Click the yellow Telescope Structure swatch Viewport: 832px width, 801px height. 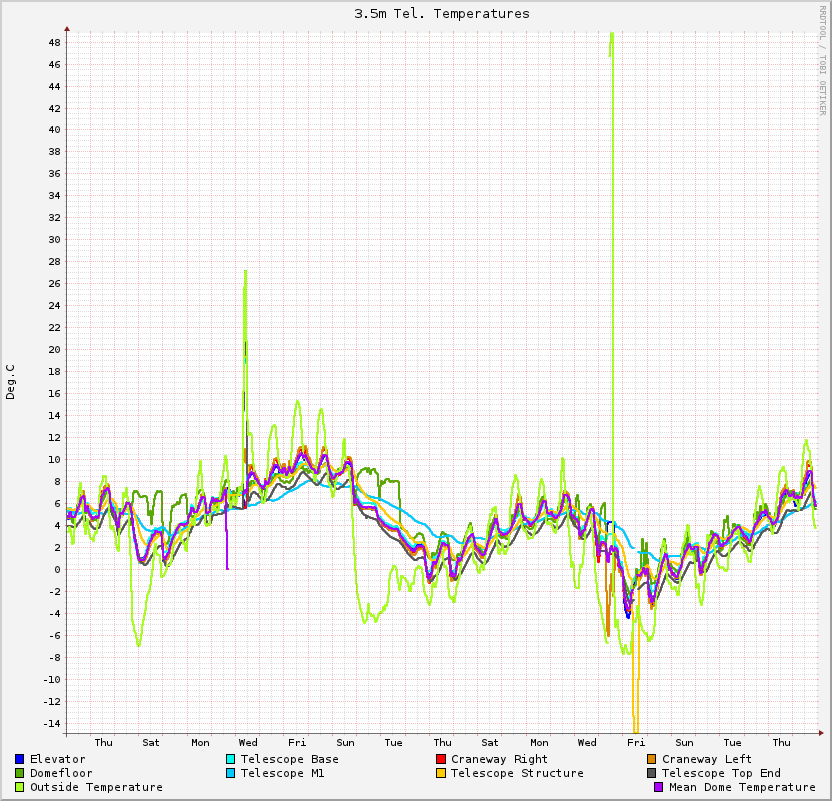point(441,773)
